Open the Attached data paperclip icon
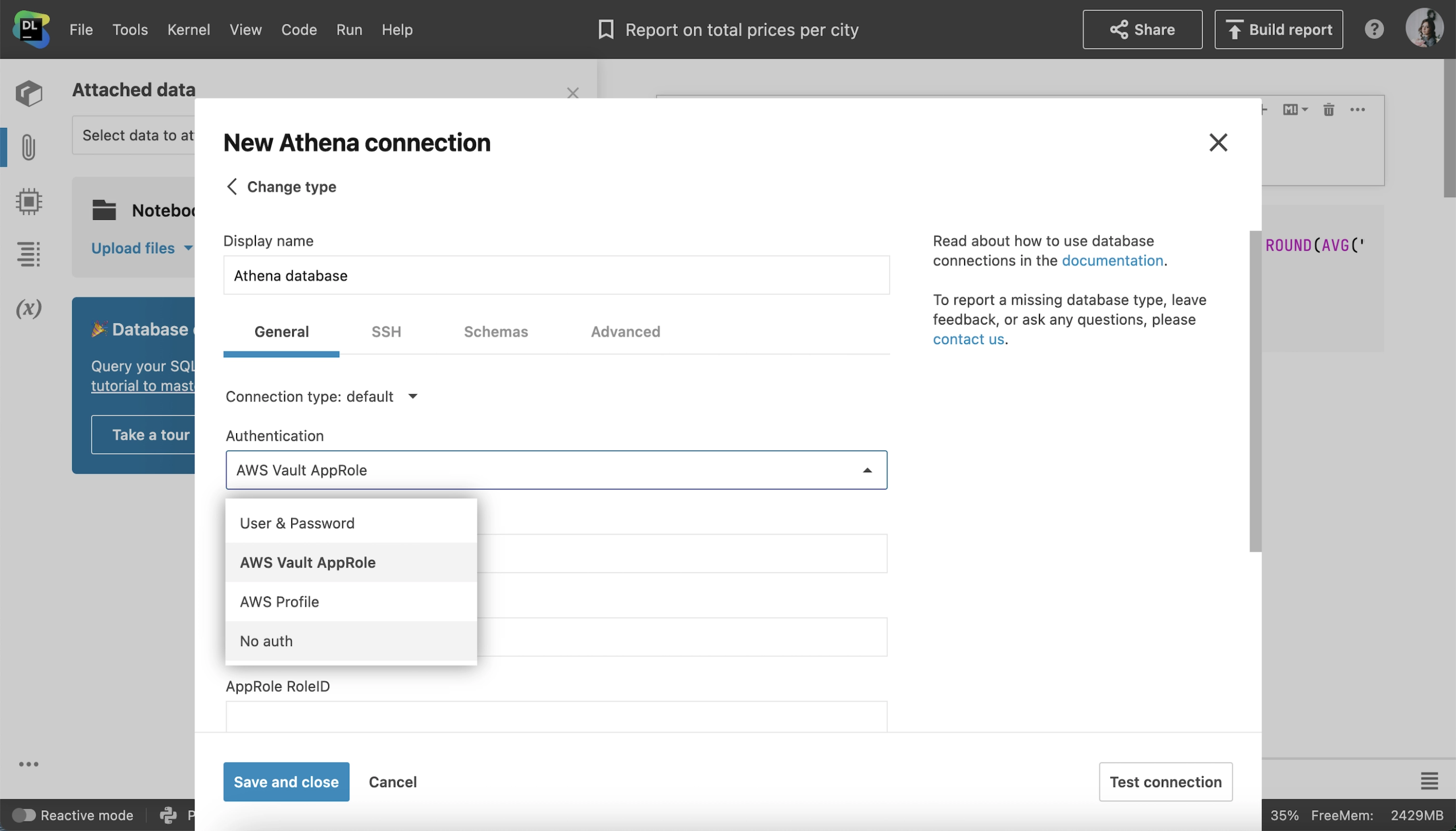Image resolution: width=1456 pixels, height=831 pixels. click(x=29, y=147)
